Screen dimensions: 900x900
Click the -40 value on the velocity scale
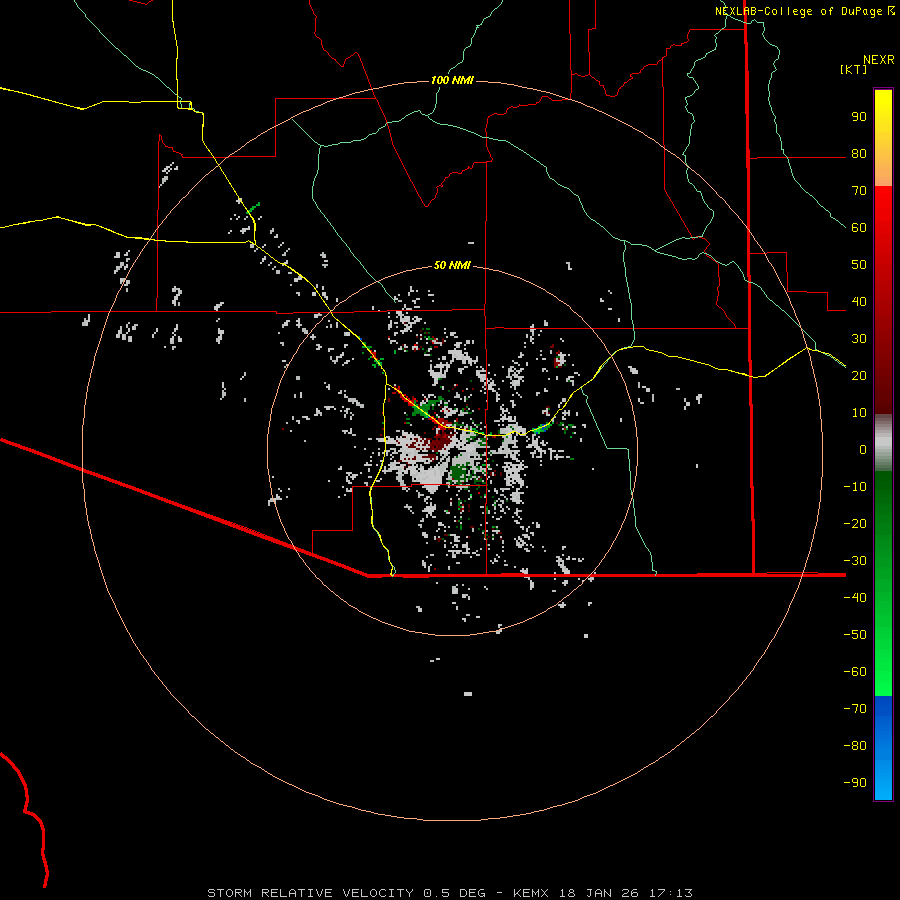(855, 598)
